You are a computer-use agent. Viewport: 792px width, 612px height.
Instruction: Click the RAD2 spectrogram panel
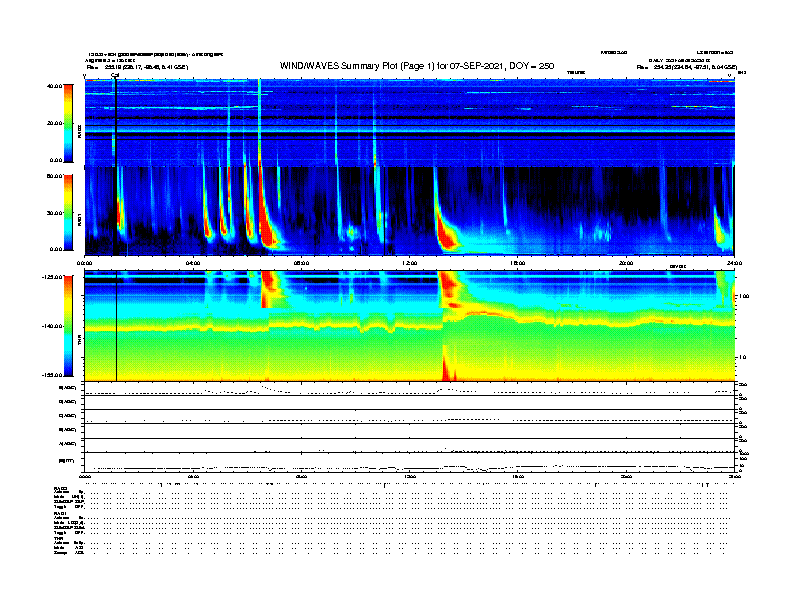[x=410, y=123]
